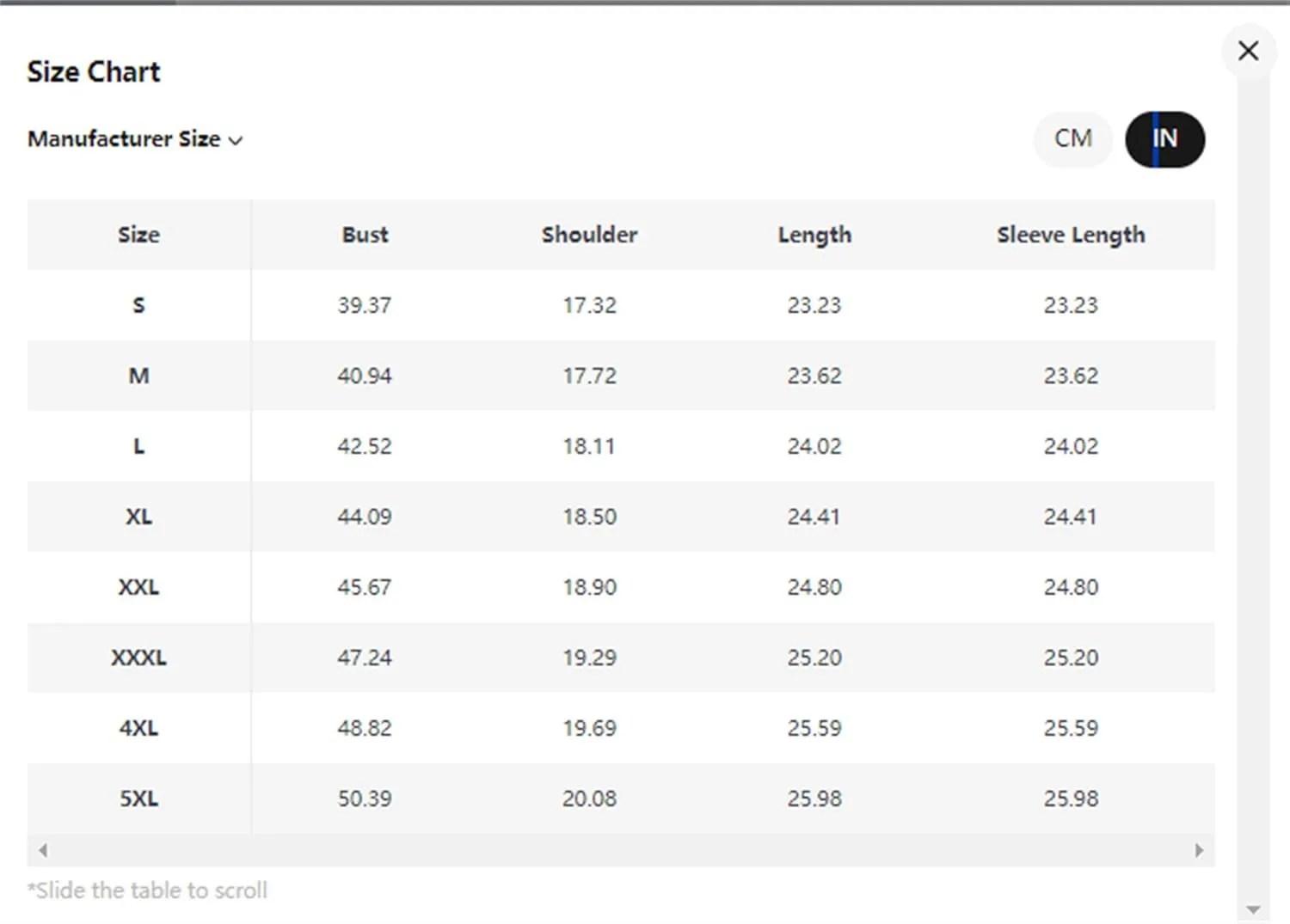The height and width of the screenshot is (924, 1290).
Task: Select the 5XL size row label
Action: [x=138, y=799]
